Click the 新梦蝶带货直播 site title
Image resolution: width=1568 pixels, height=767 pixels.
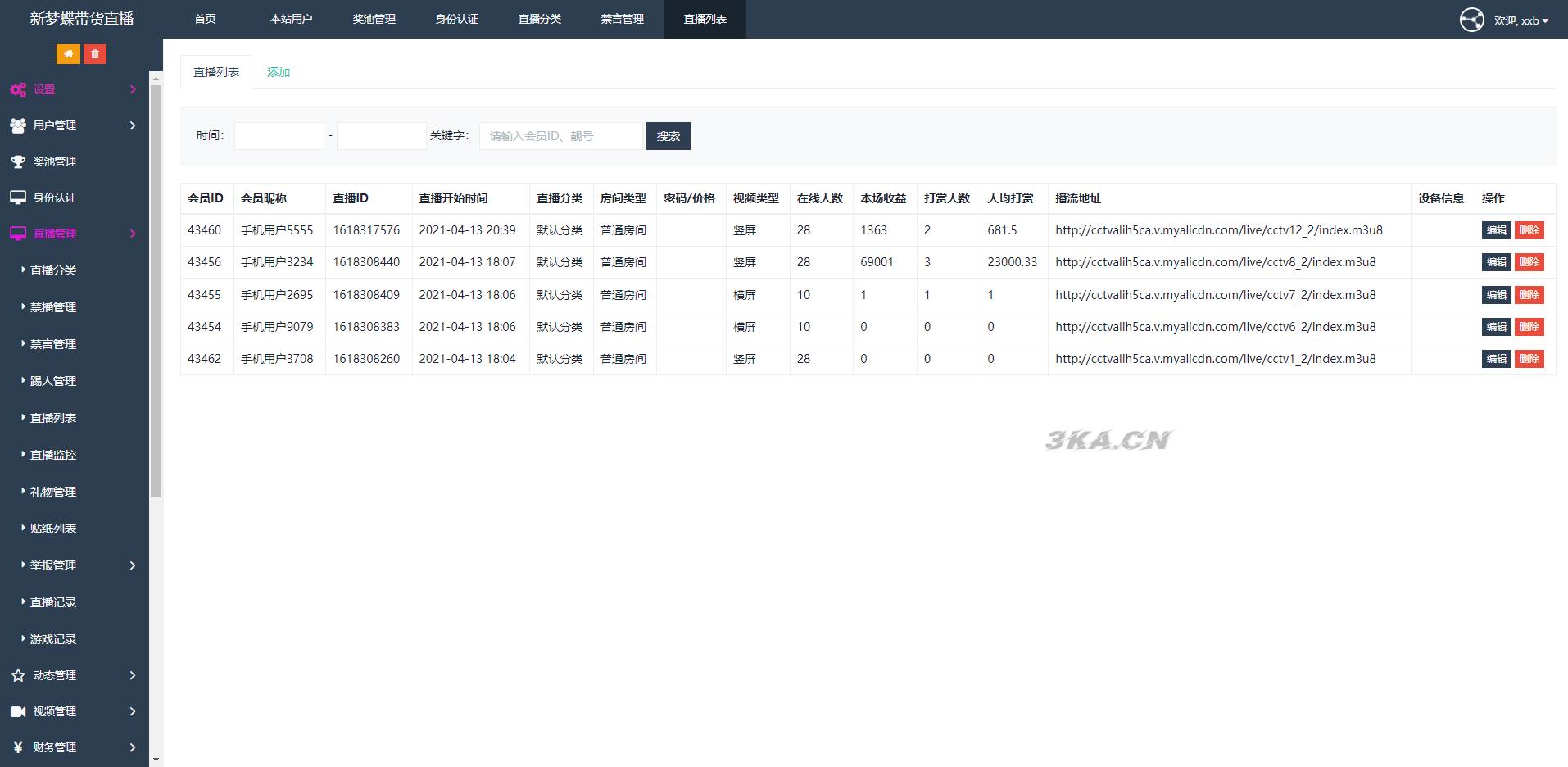tap(82, 19)
